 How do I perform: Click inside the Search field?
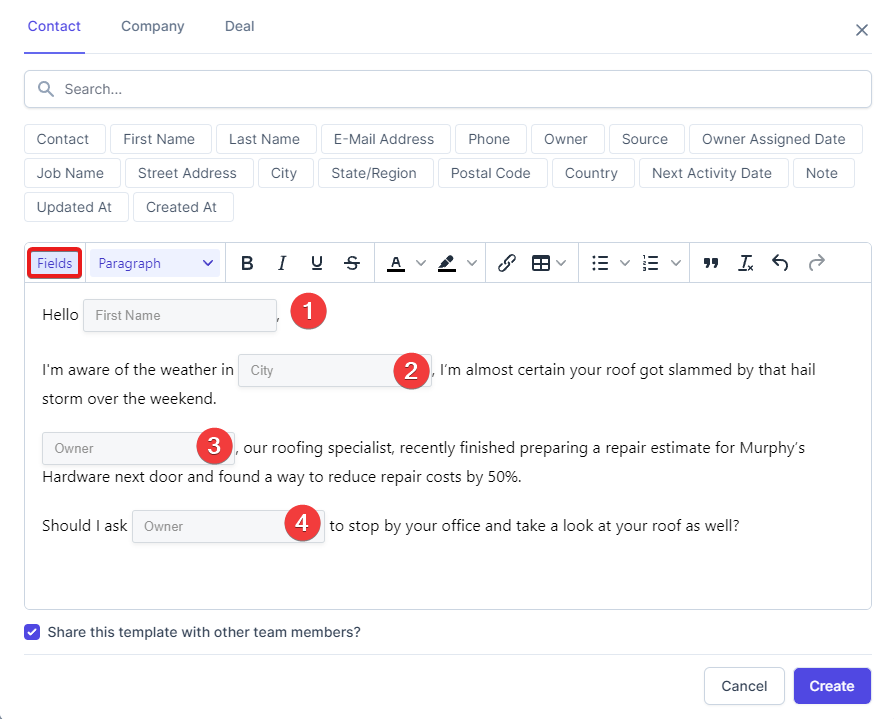click(448, 89)
